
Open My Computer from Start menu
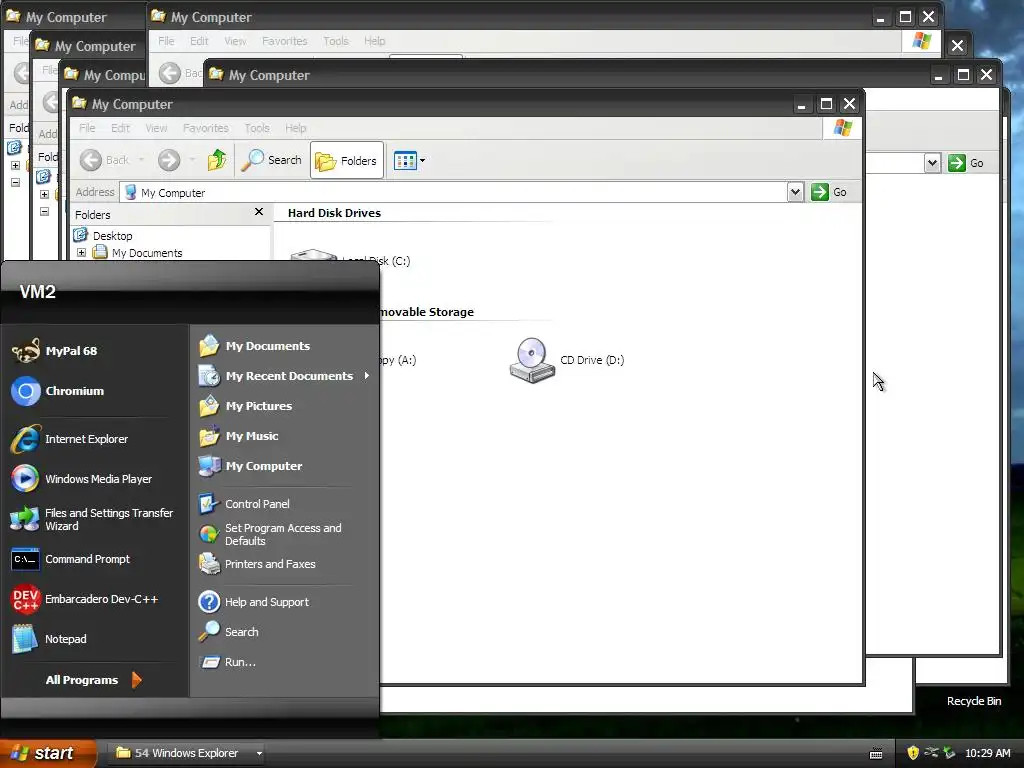coord(251,466)
